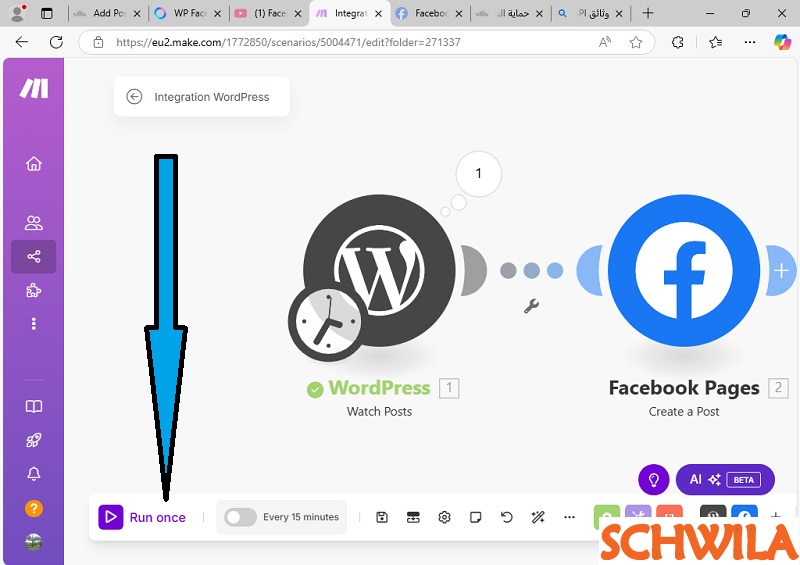Click the WordPress favorite app icon in toolbar

(713, 513)
